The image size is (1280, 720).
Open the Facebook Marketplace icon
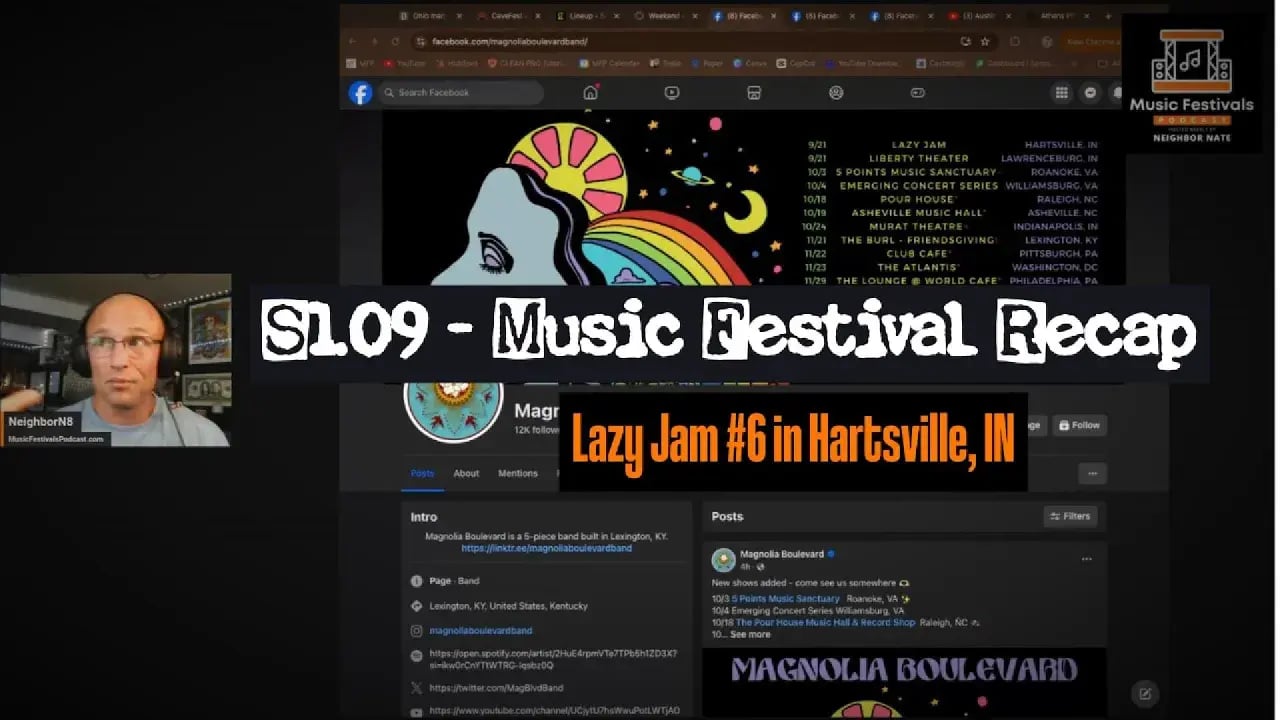click(754, 93)
